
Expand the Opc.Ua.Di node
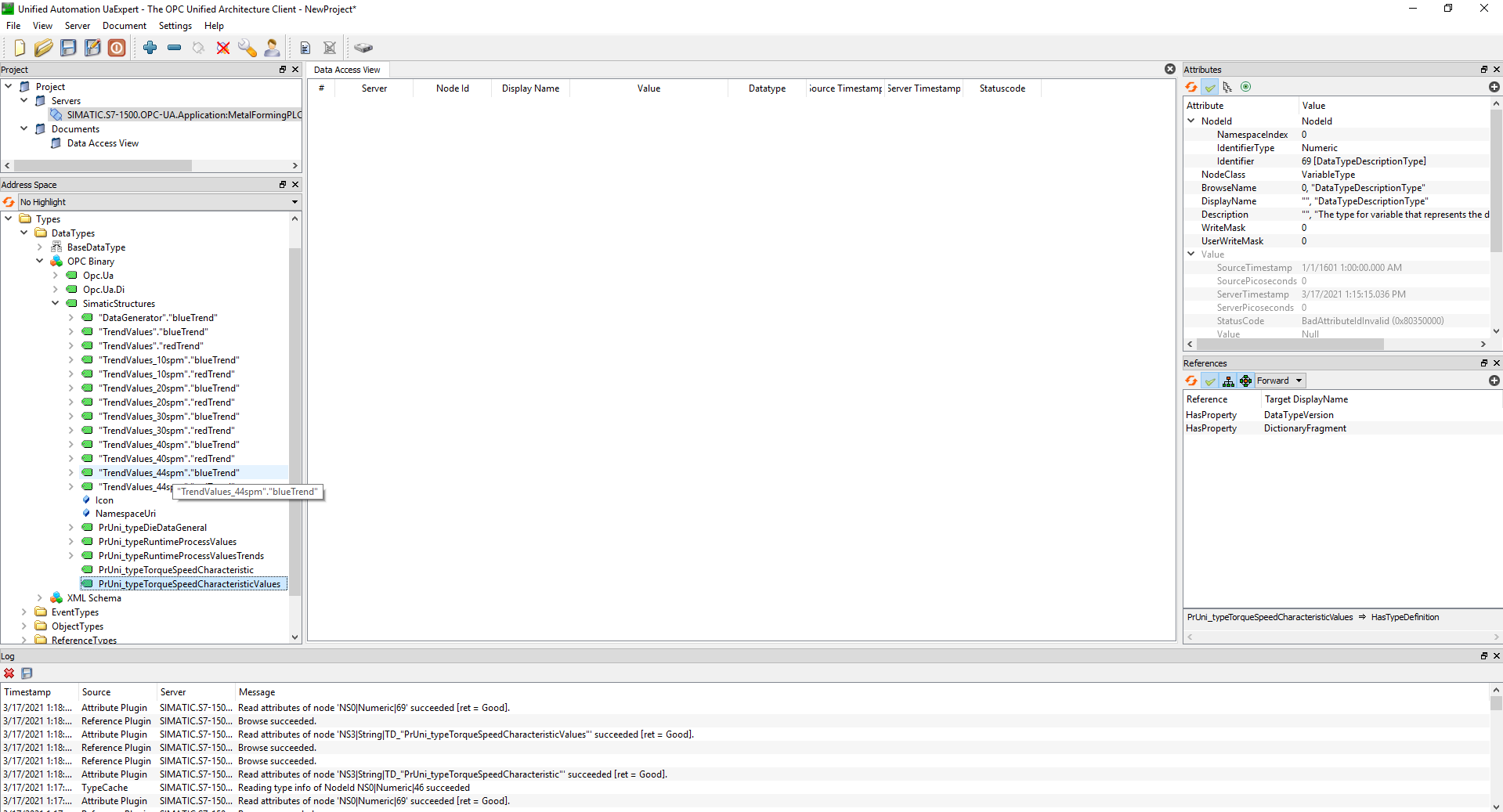[x=56, y=290]
